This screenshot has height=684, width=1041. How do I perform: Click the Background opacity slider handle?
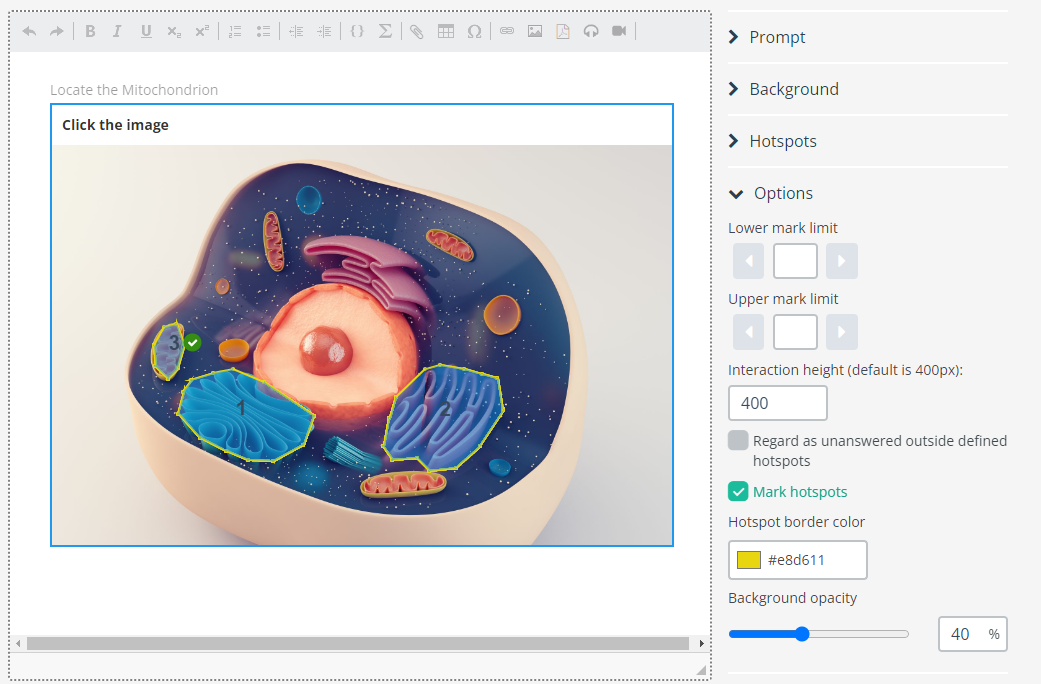click(801, 633)
